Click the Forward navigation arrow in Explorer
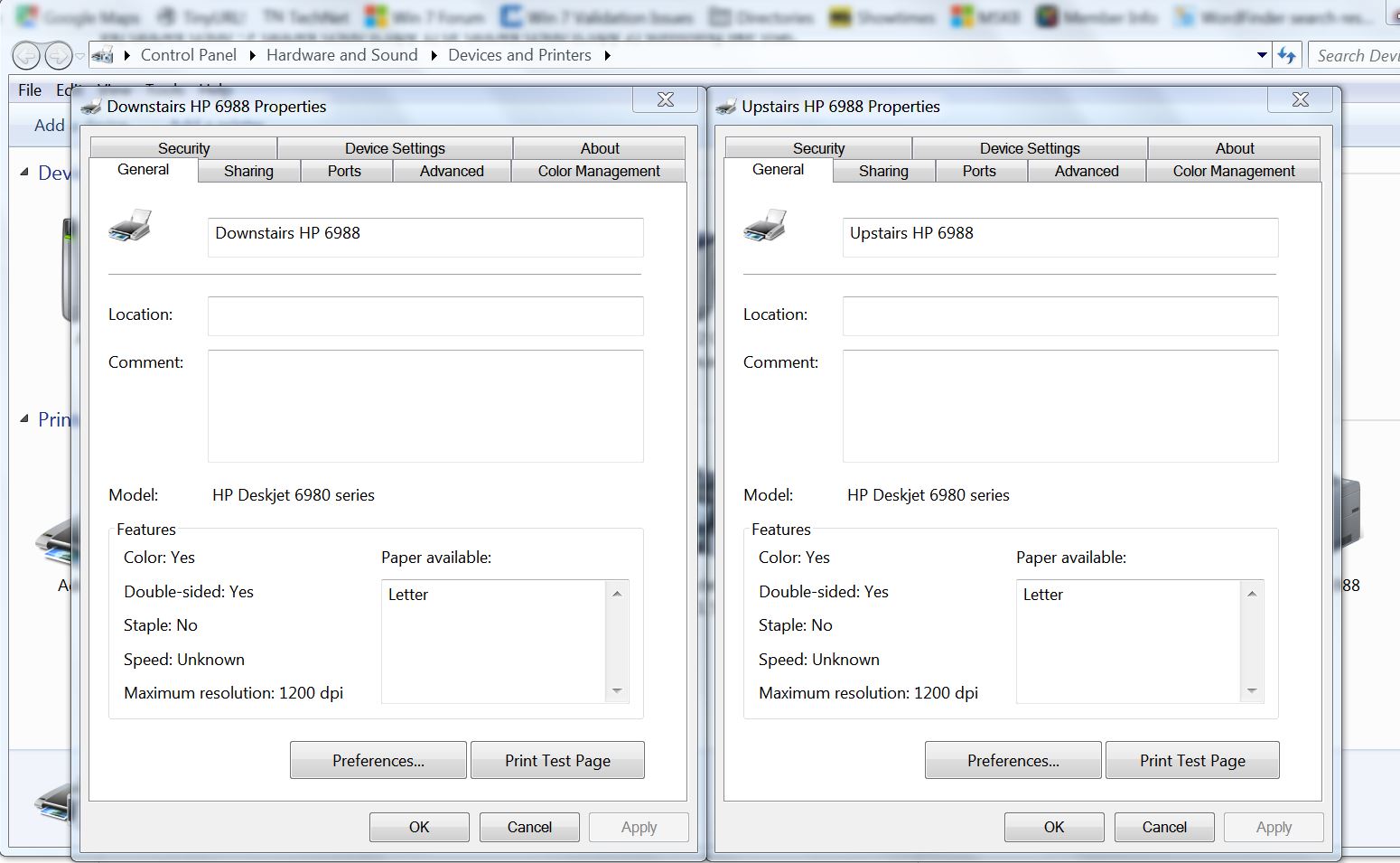The image size is (1400, 863). pyautogui.click(x=59, y=56)
